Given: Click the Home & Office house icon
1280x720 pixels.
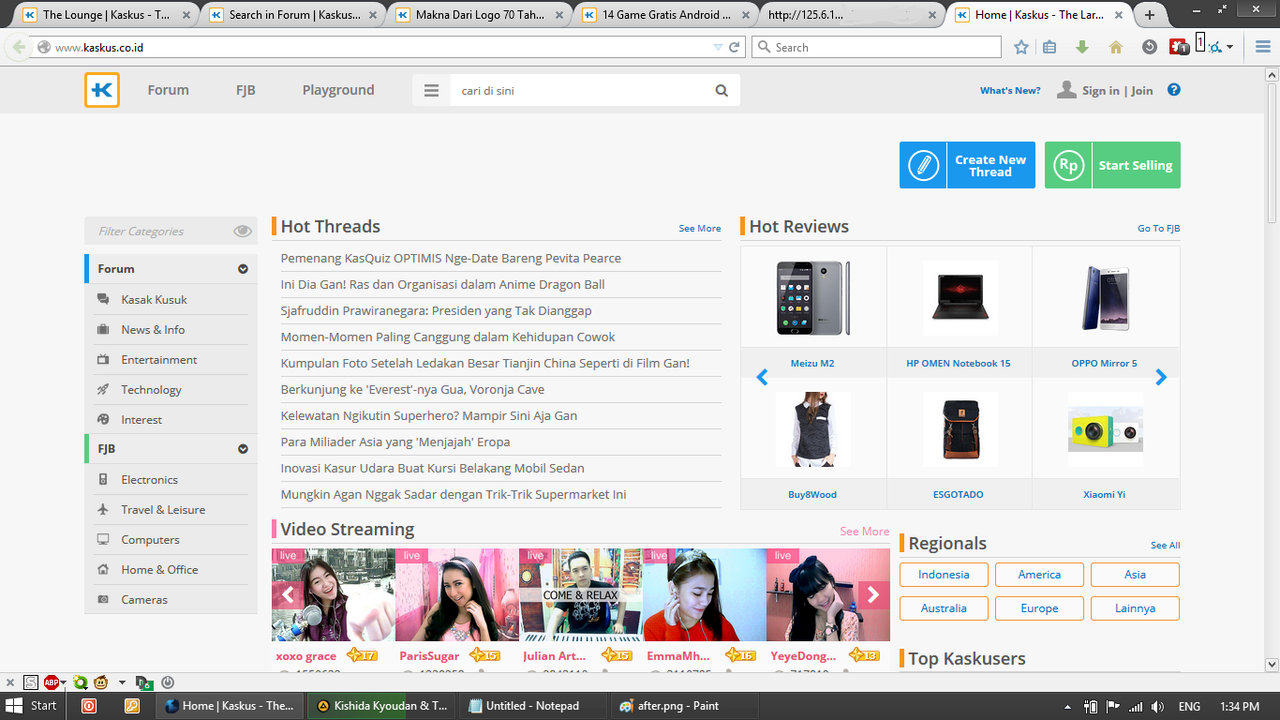Looking at the screenshot, I should click(x=103, y=569).
